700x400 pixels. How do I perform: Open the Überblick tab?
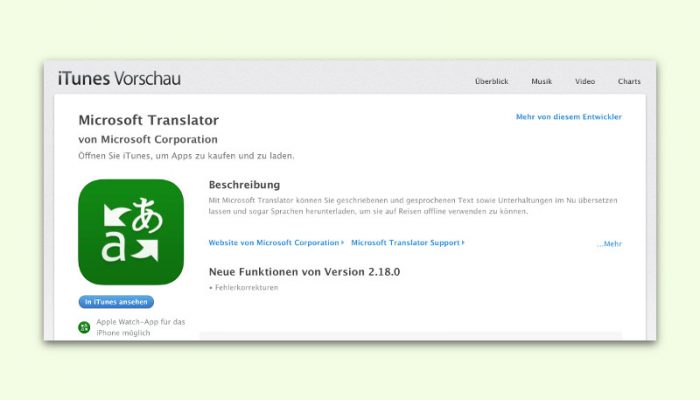pyautogui.click(x=492, y=81)
